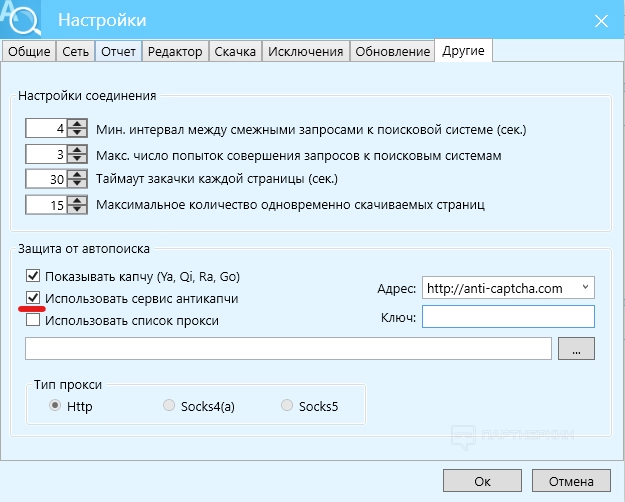Screen dimensions: 625x502
Task: Toggle the Показывать капчу checkbox
Action: point(34,276)
